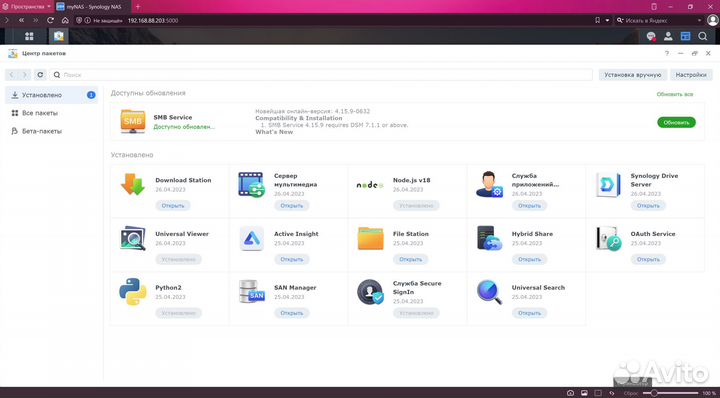Viewport: 720px width, 398px height.
Task: Open the DSM widgets panel icon
Action: coord(685,36)
